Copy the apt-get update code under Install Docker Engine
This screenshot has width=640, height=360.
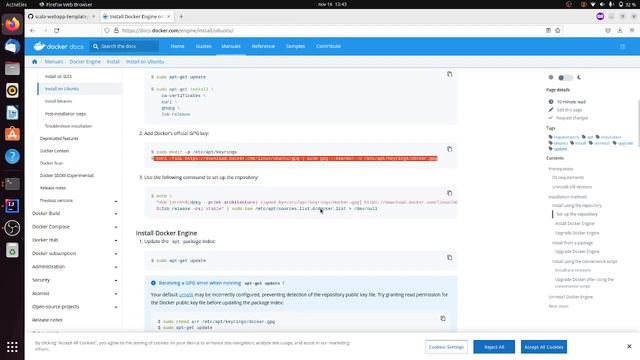pos(449,258)
